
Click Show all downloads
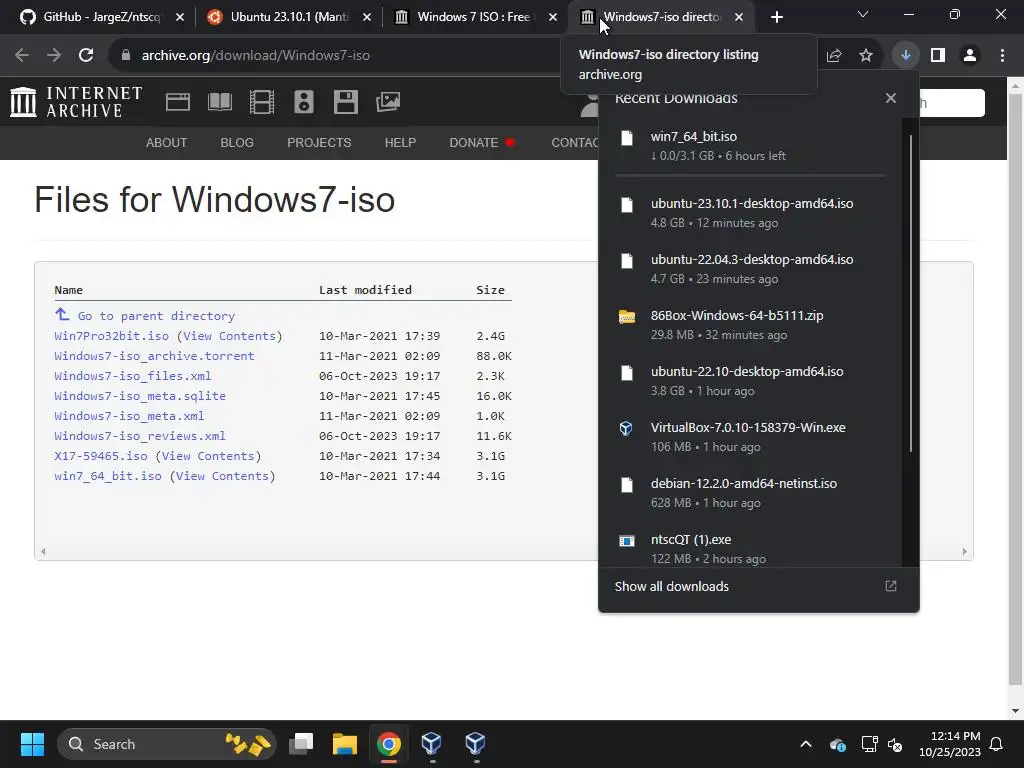(671, 586)
